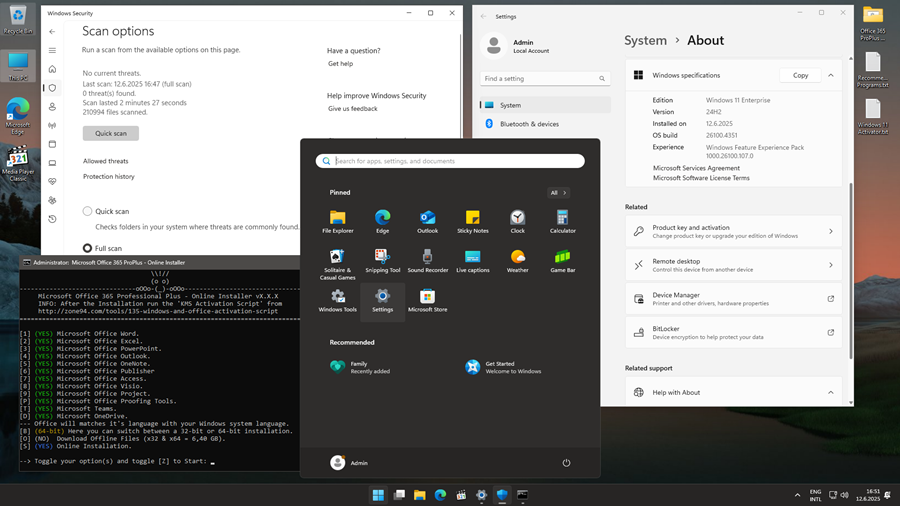Viewport: 900px width, 506px height.
Task: Click Windows Start button on taskbar
Action: 378,495
